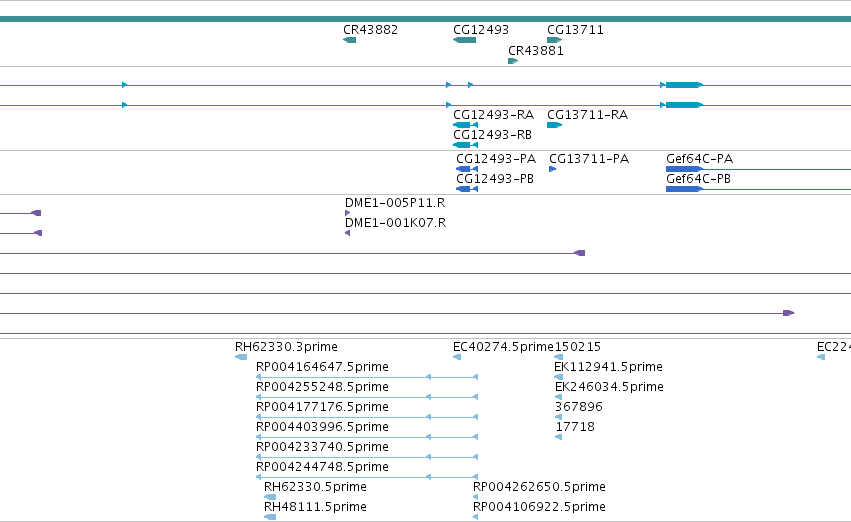Click the DME1-005P11.R purple marker
851x522 pixels.
(x=347, y=213)
